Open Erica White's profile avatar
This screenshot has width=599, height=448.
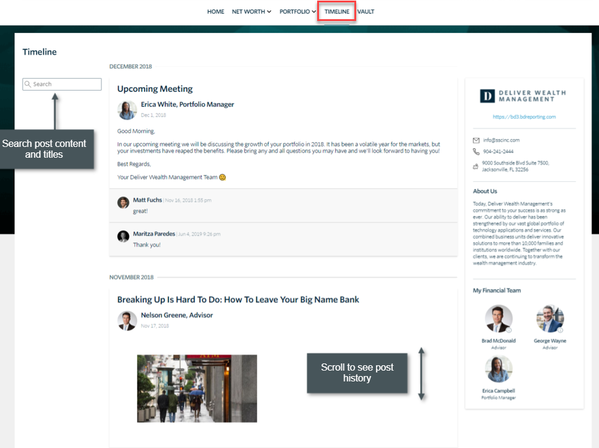pos(127,110)
